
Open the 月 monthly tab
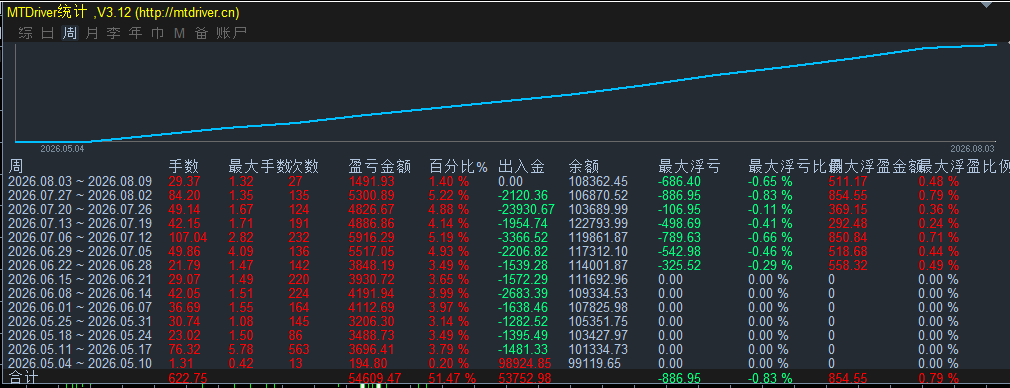[91, 33]
